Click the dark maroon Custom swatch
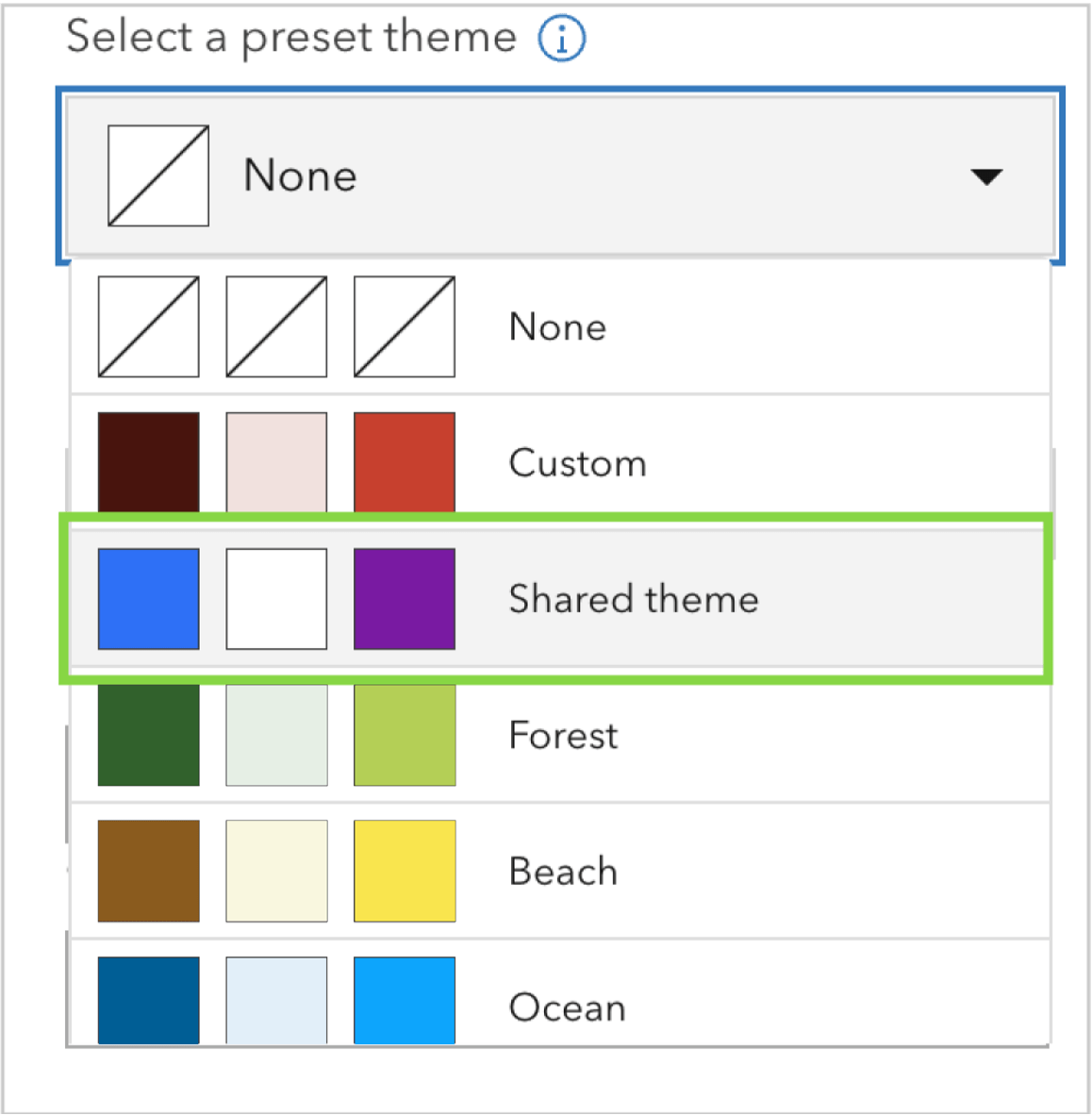Screen dimensions: 1092x1115 pos(149,462)
